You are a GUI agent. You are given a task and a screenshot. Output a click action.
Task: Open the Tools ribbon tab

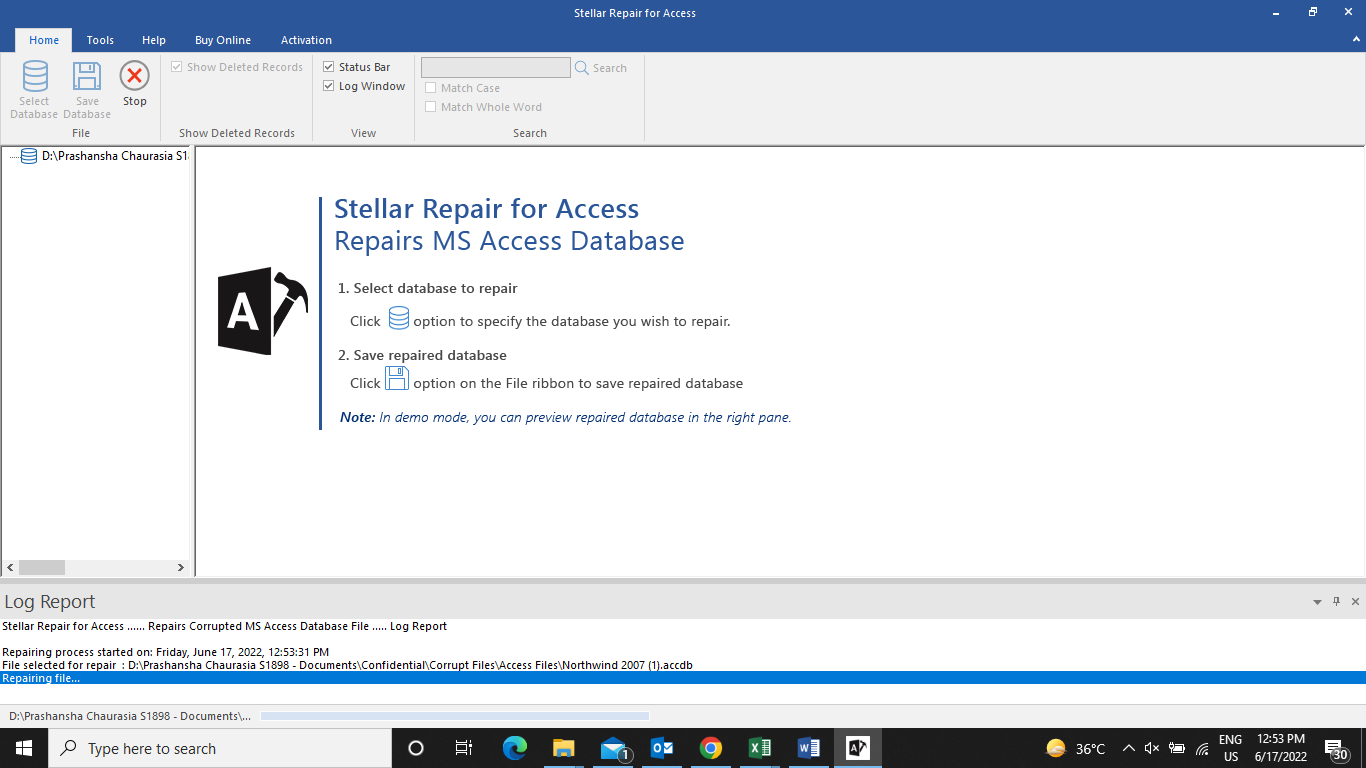100,40
